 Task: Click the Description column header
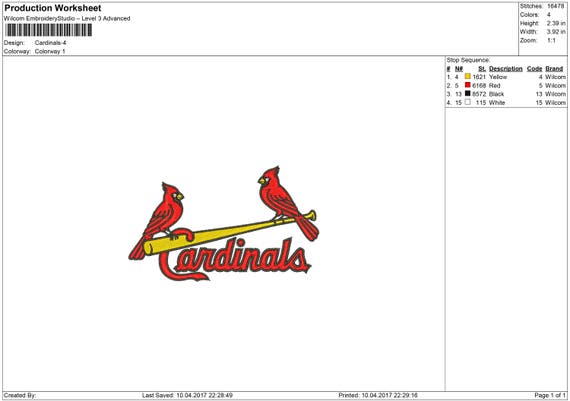click(506, 69)
